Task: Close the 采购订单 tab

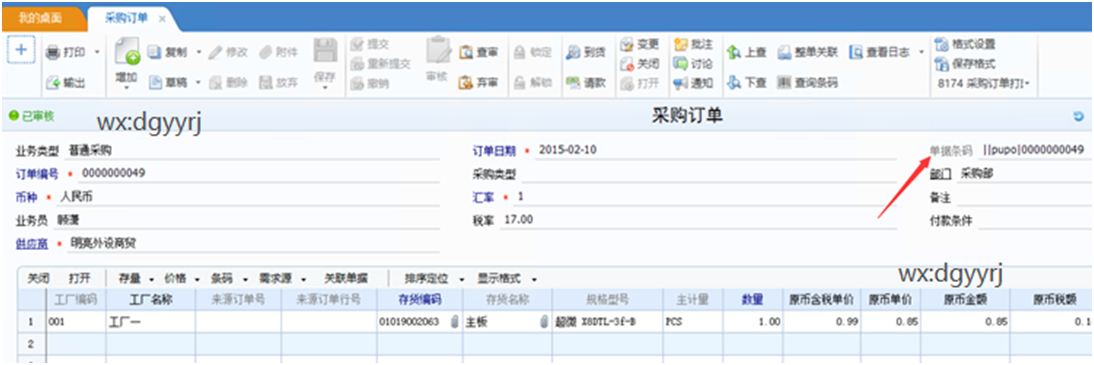Action: [x=163, y=20]
